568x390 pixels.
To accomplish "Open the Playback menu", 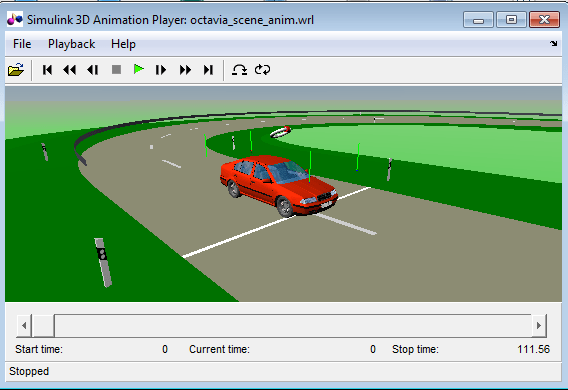I will click(x=71, y=44).
